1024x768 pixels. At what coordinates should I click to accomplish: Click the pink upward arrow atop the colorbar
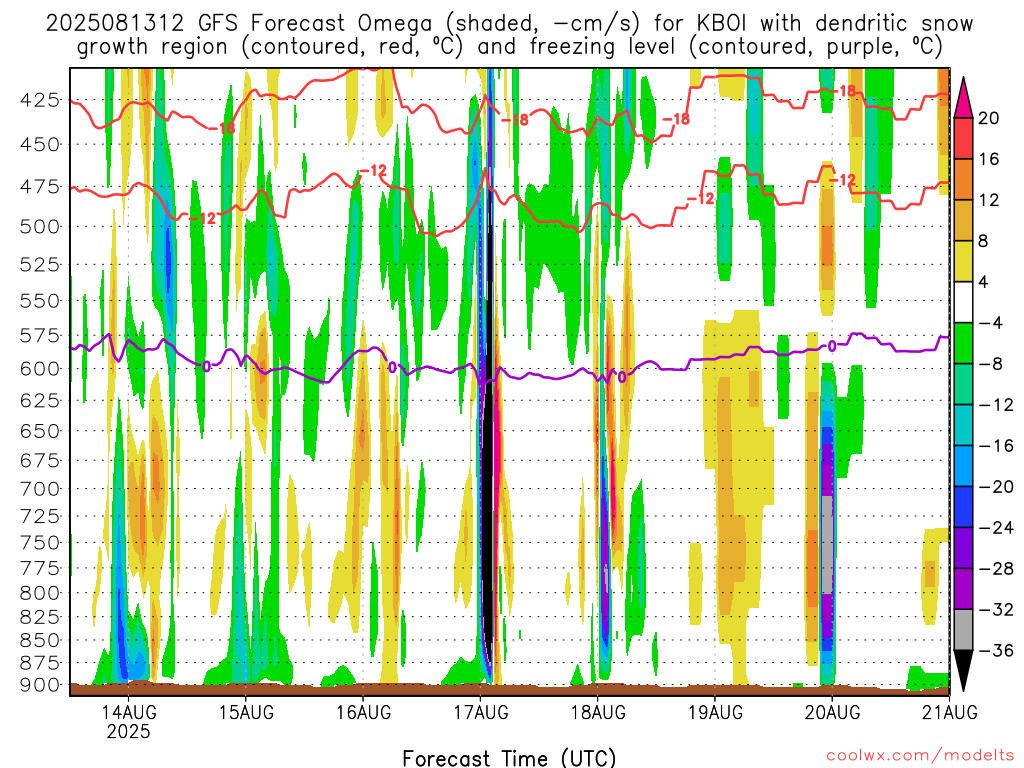point(963,98)
